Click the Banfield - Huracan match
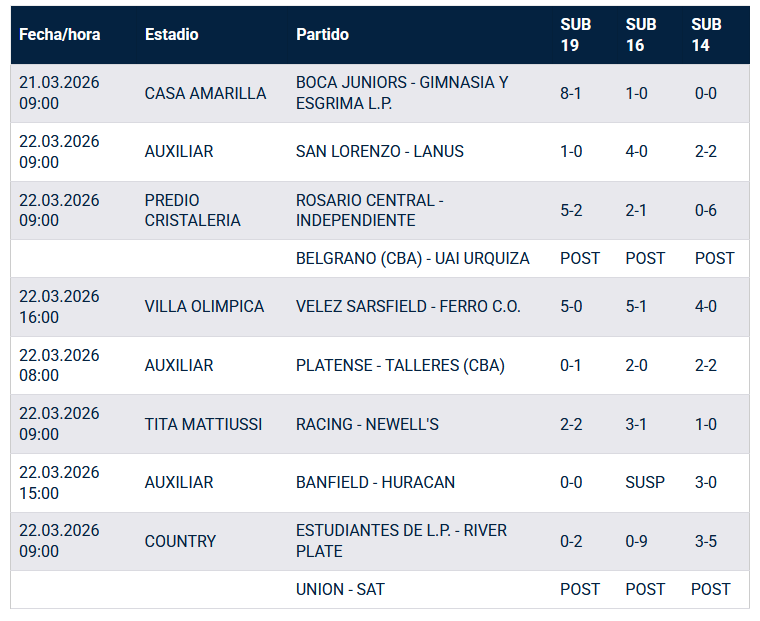Image resolution: width=760 pixels, height=621 pixels. coord(375,482)
